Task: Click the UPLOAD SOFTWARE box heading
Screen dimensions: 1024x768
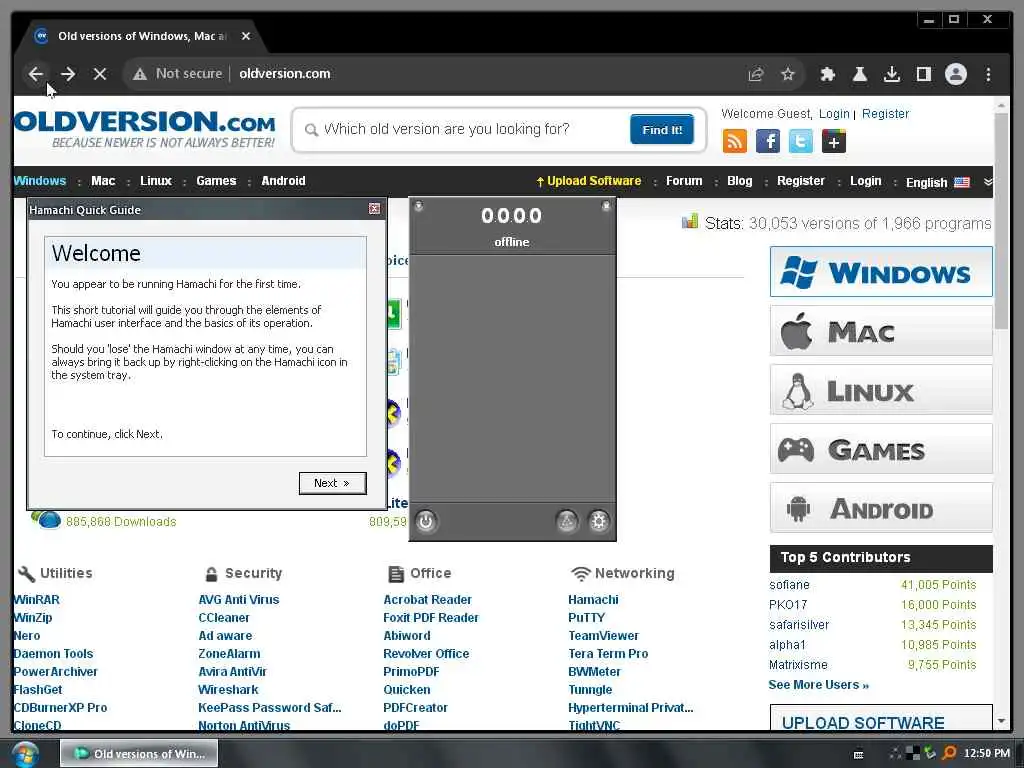Action: (x=863, y=723)
